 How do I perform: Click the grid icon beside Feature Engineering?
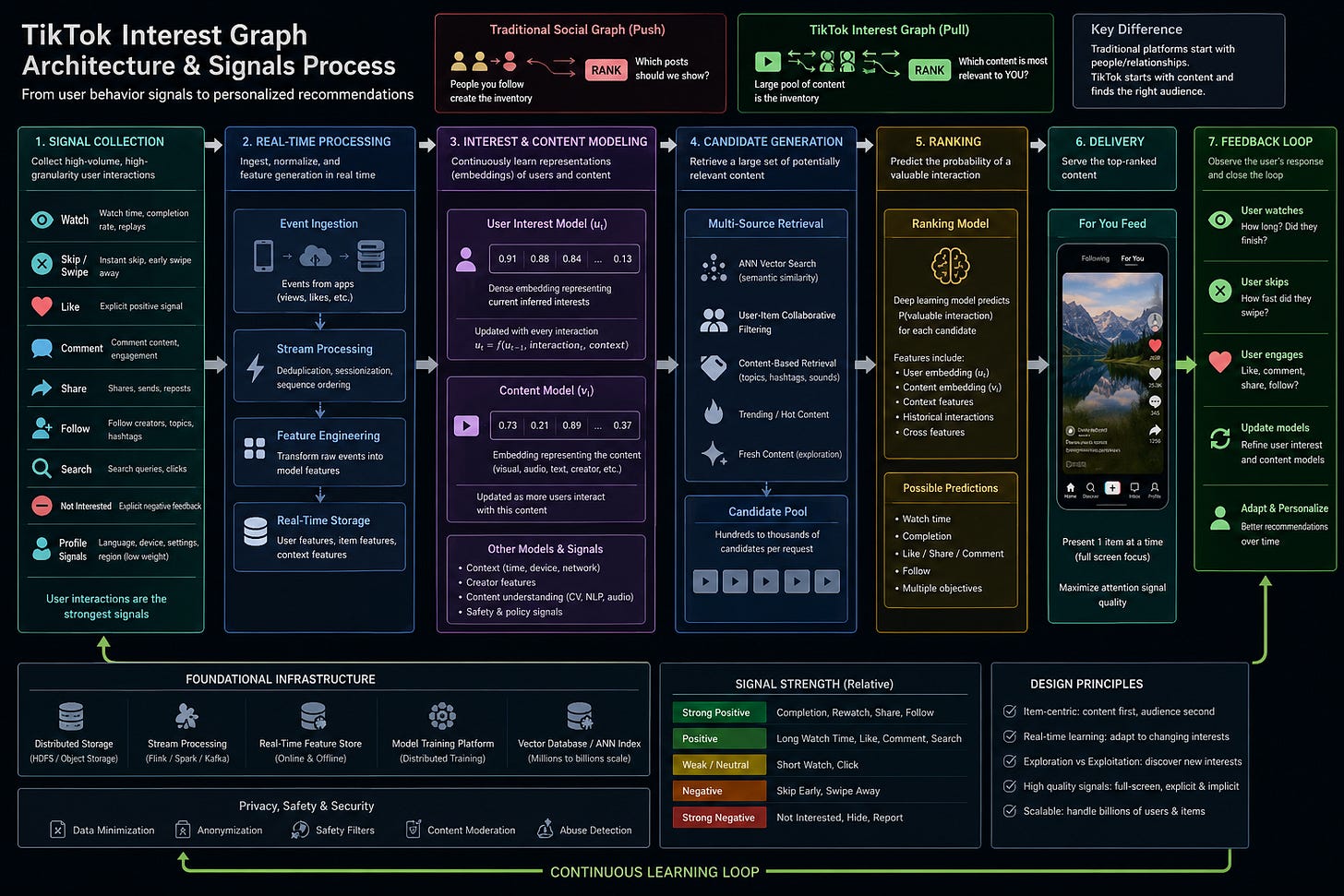pyautogui.click(x=255, y=448)
